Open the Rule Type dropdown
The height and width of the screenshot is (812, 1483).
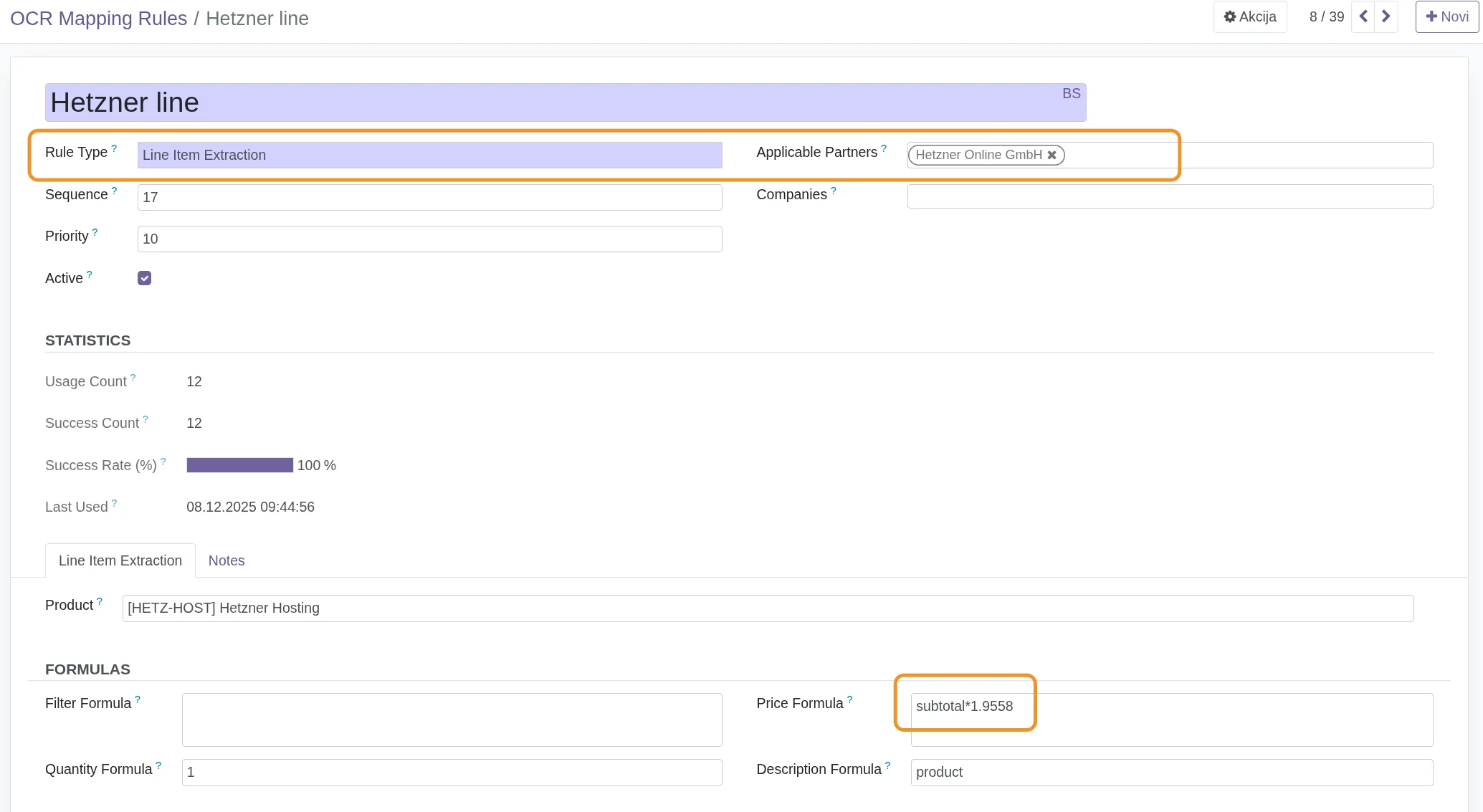tap(429, 155)
